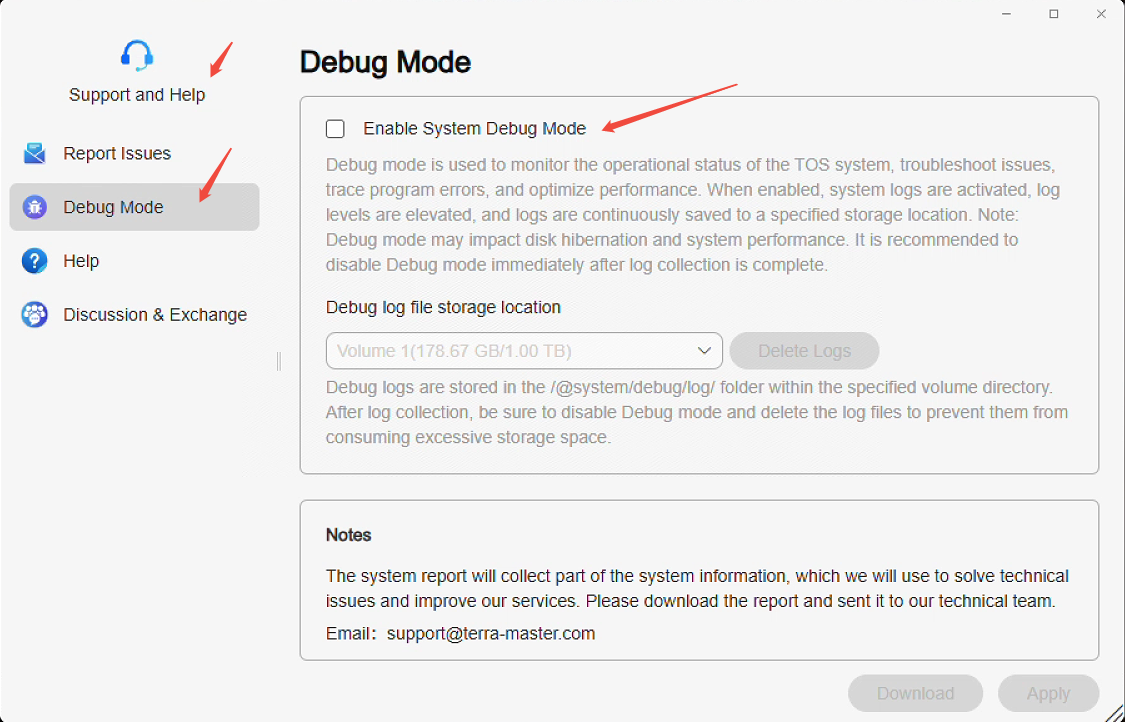Close the Support and Help window
The image size is (1125, 722).
(1101, 14)
